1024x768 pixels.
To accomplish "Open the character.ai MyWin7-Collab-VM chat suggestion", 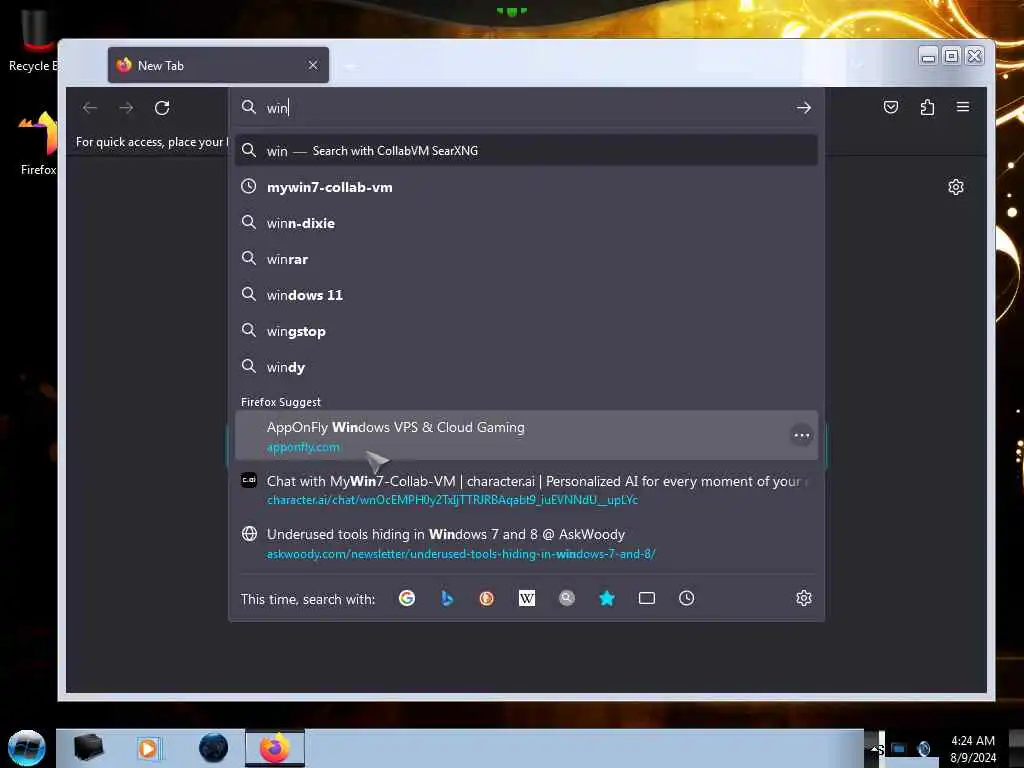I will point(526,490).
